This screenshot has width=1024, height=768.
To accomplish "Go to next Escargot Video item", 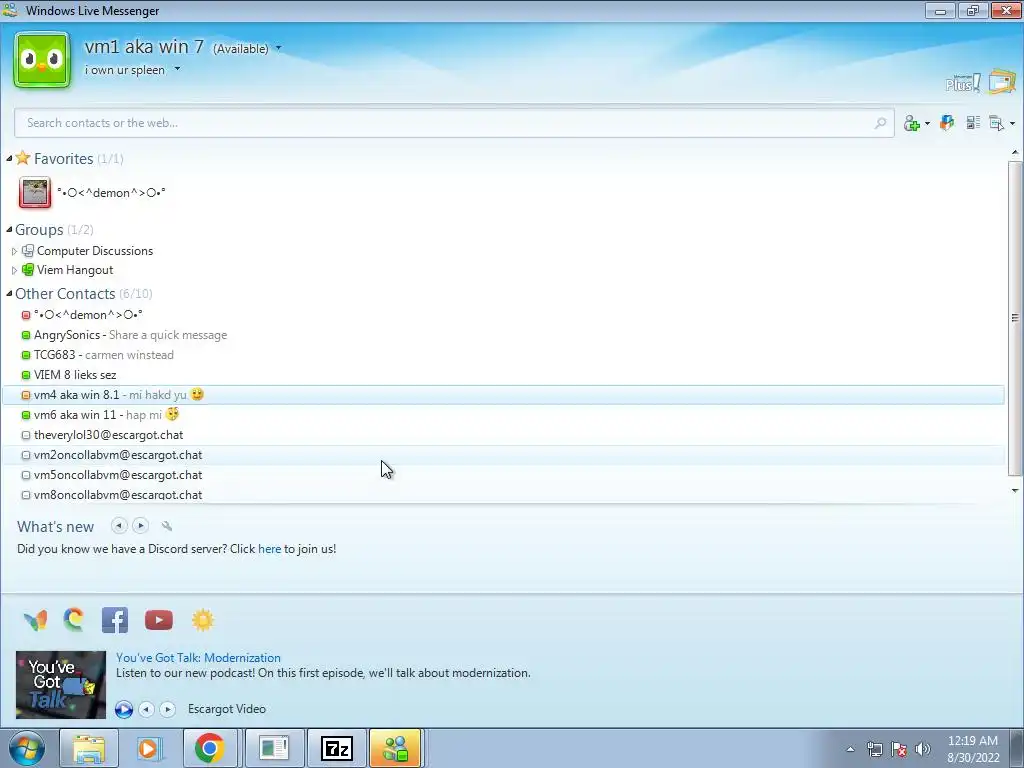I will pyautogui.click(x=168, y=709).
